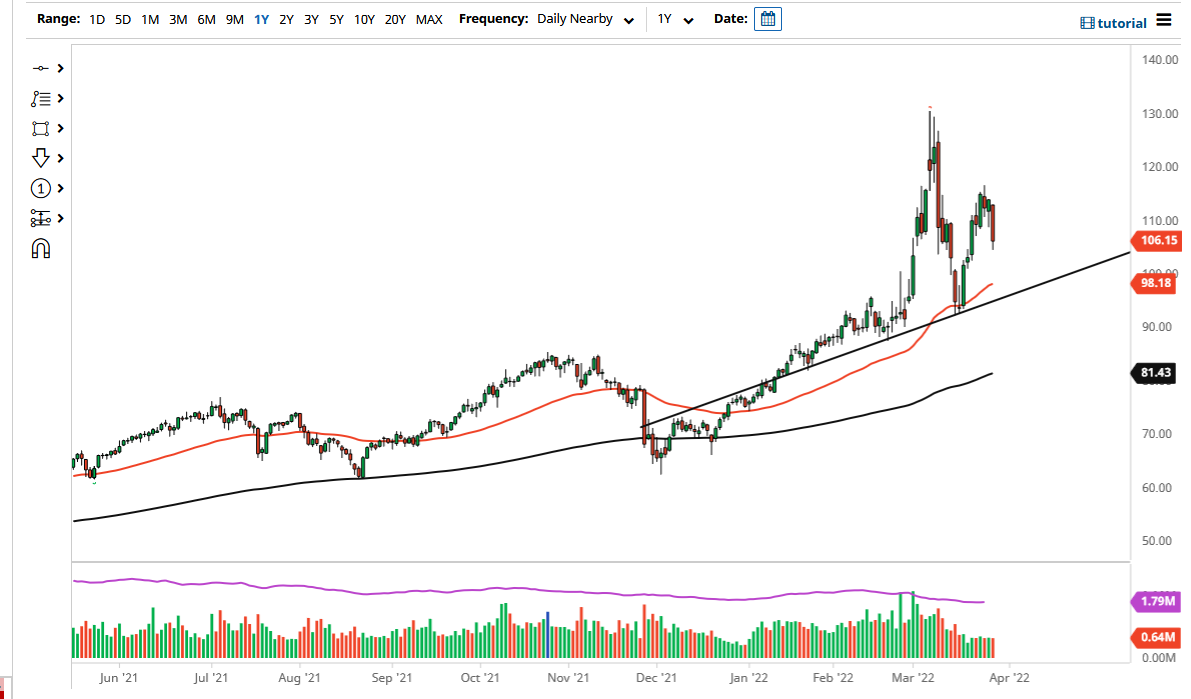
Task: Click the 106.15 current price label
Action: click(1157, 240)
